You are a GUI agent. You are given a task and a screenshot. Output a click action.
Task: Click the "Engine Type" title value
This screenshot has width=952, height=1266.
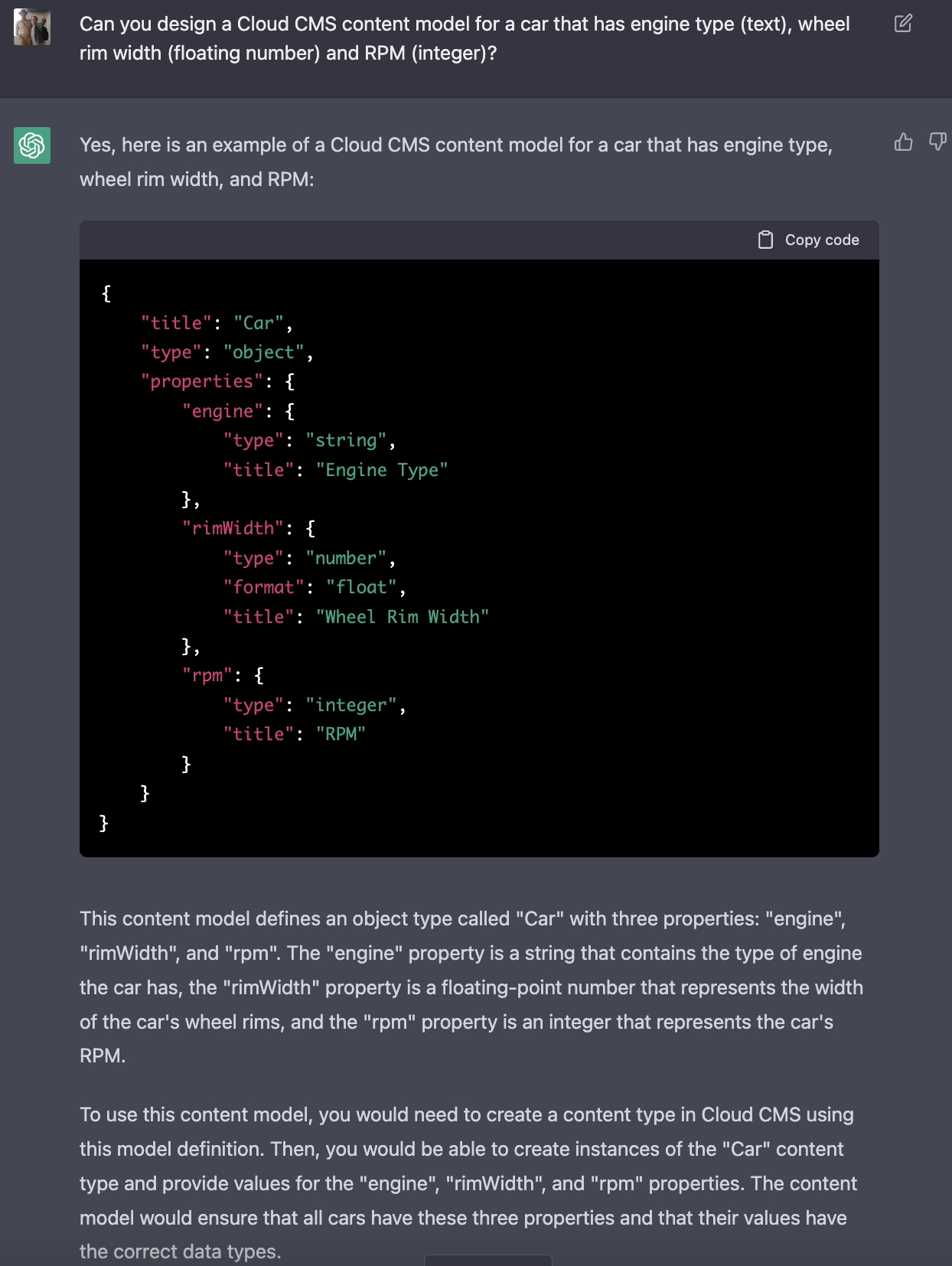coord(382,470)
